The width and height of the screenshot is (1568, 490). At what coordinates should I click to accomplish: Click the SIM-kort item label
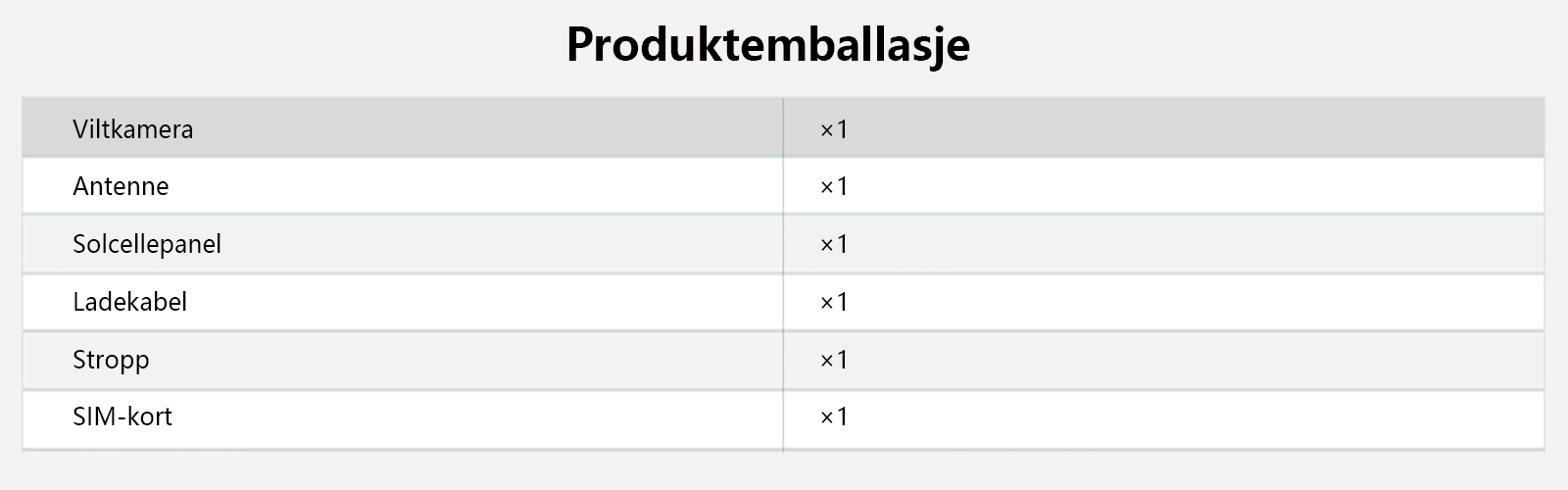(122, 416)
